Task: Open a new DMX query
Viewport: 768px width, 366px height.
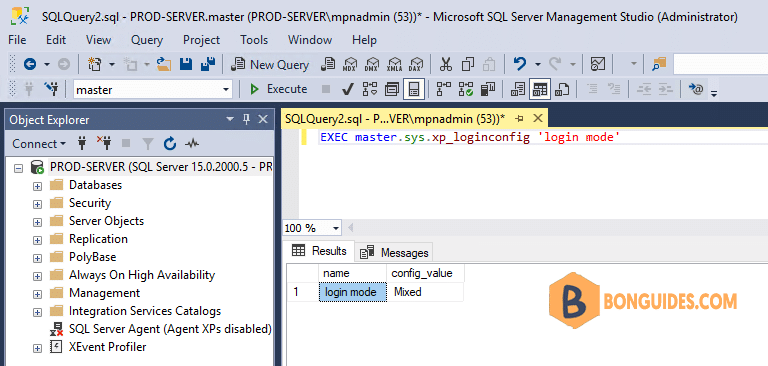Action: [x=372, y=64]
